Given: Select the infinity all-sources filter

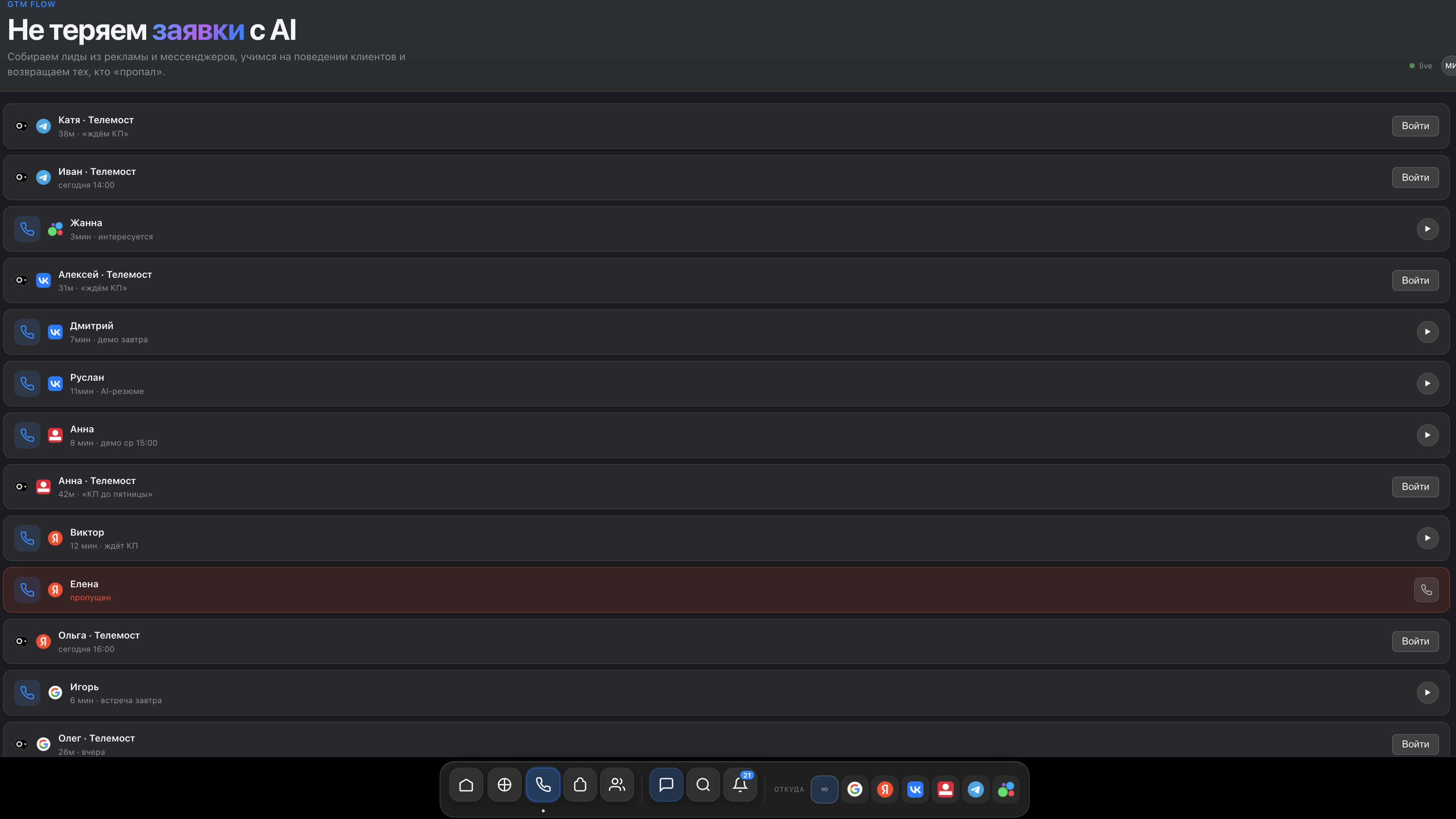Looking at the screenshot, I should pyautogui.click(x=825, y=789).
